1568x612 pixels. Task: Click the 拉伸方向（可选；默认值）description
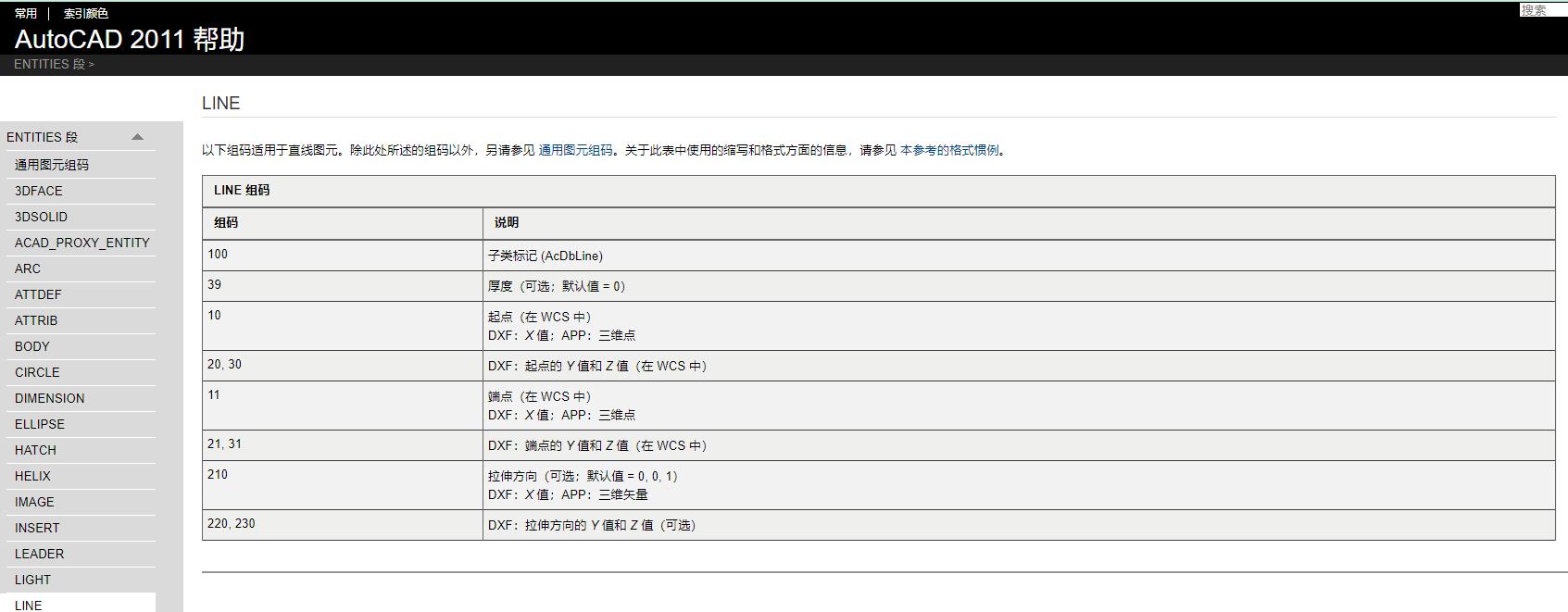[1019, 485]
